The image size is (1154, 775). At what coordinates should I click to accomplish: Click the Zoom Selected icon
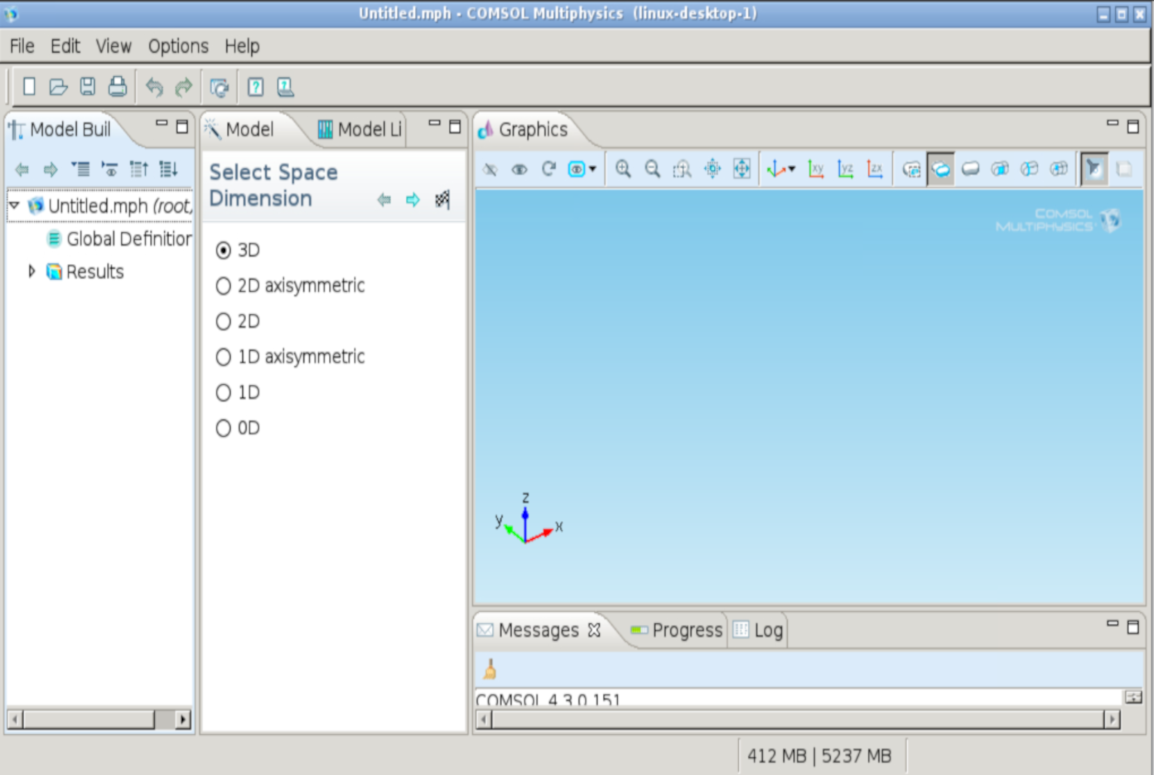[x=712, y=169]
